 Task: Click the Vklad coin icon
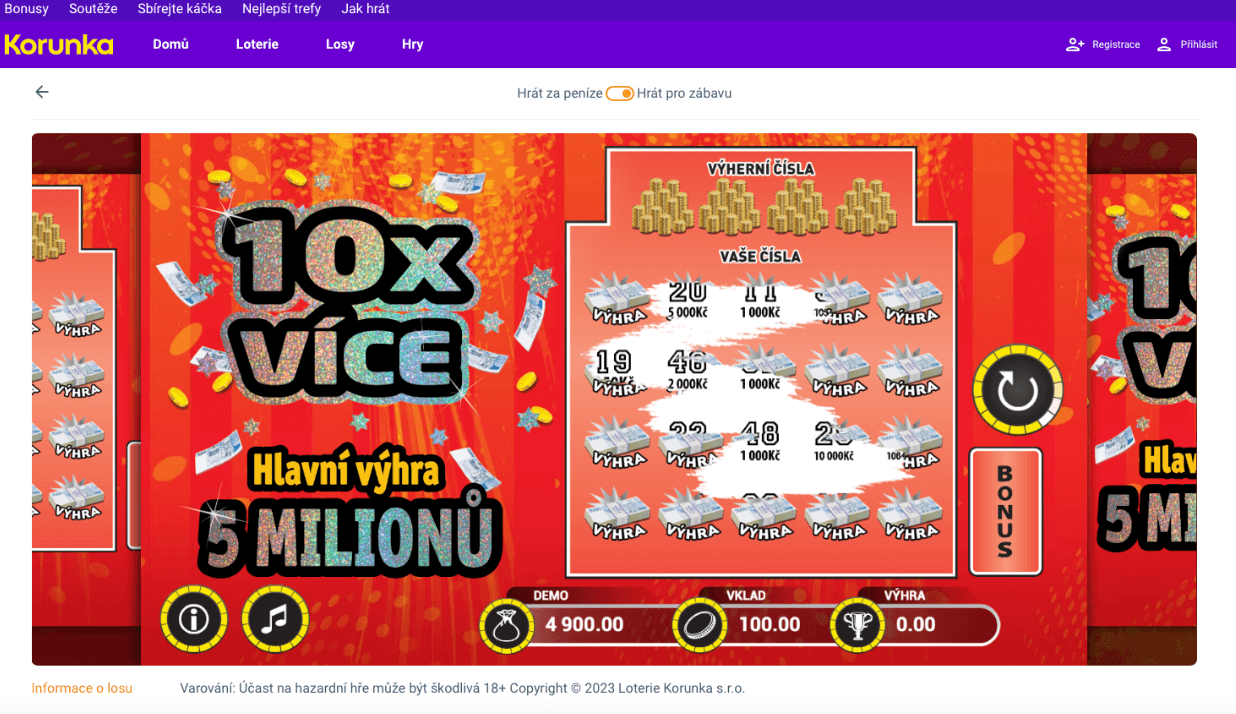[701, 626]
